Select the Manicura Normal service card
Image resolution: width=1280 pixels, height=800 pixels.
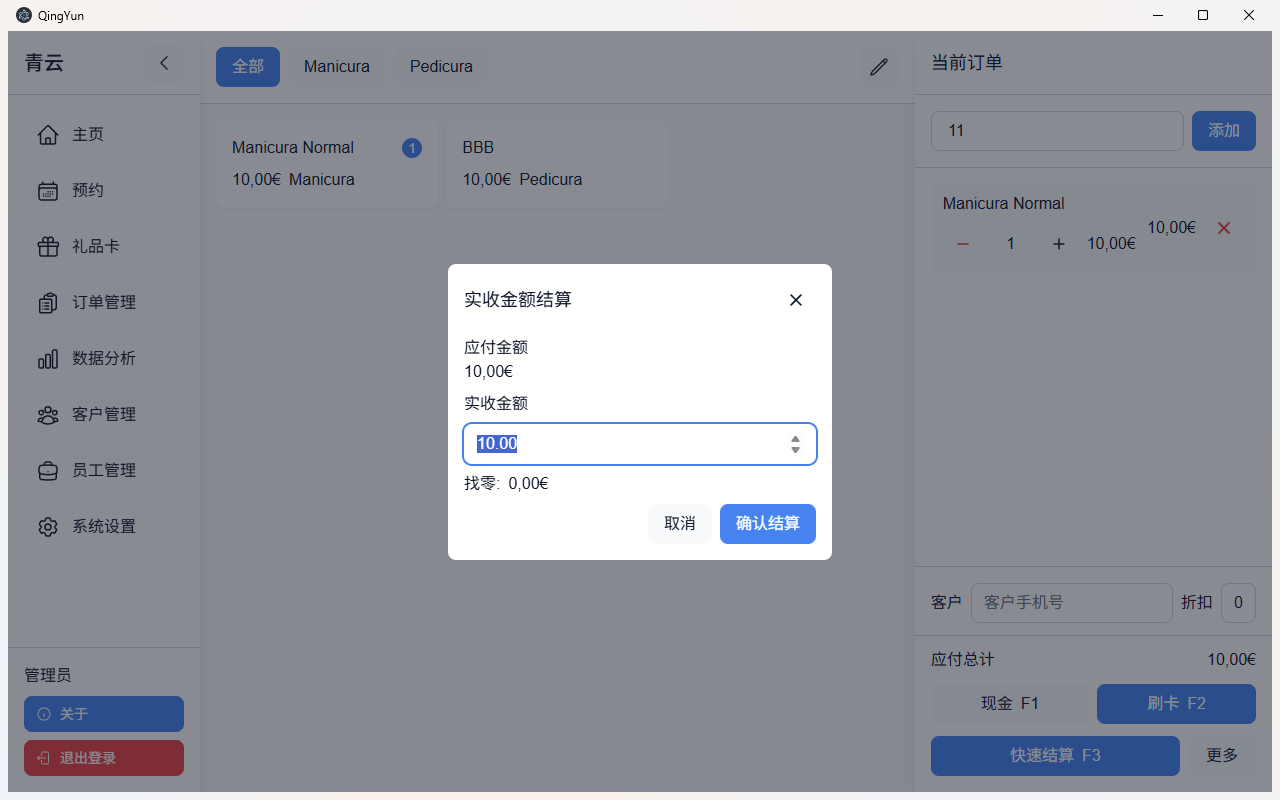coord(327,164)
